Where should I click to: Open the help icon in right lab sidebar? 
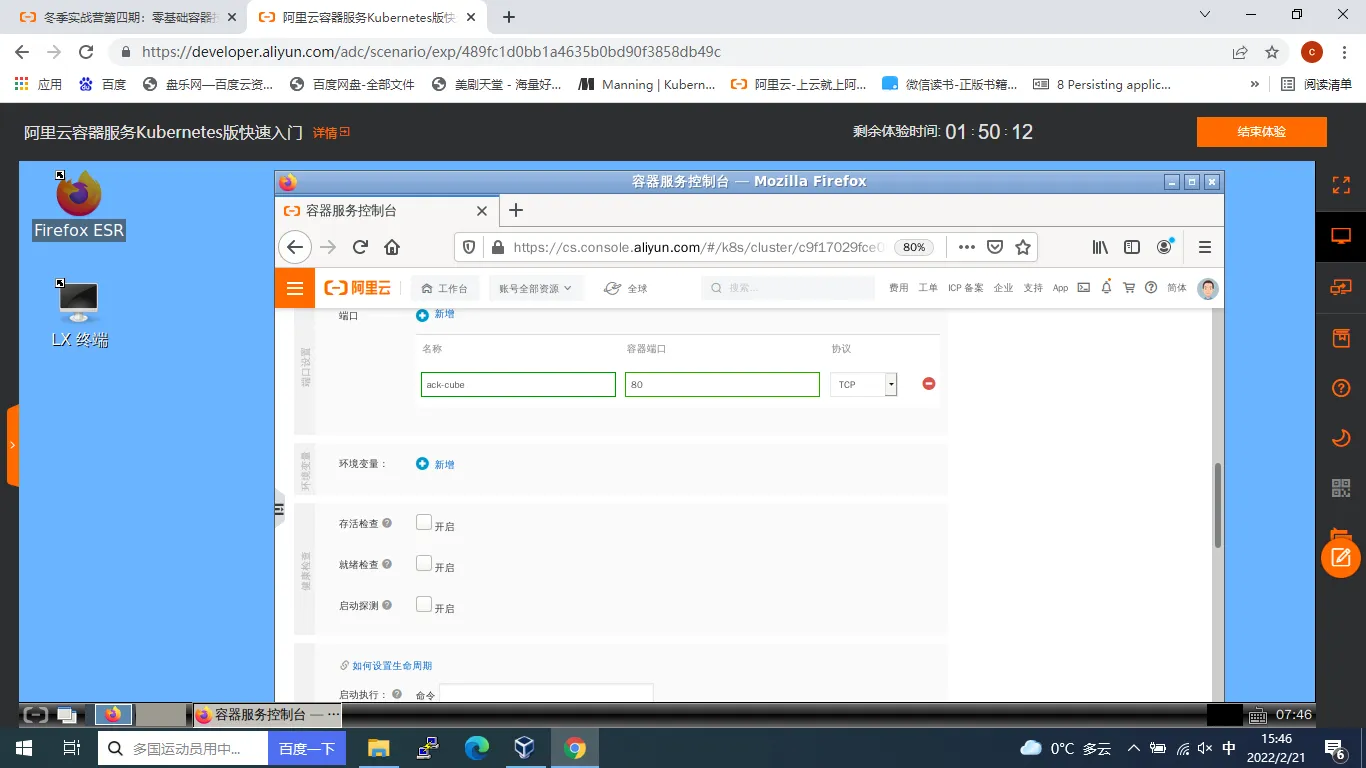point(1341,388)
